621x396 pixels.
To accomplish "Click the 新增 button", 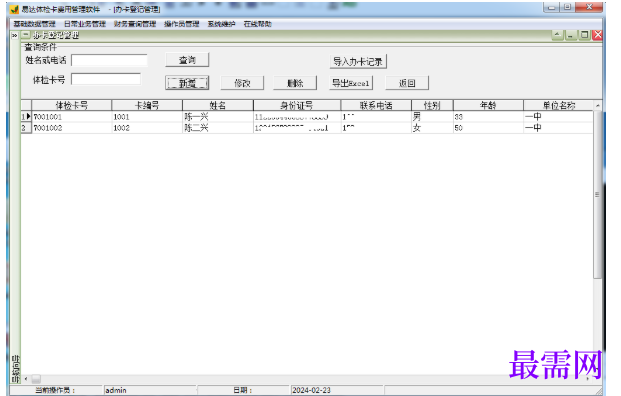I will 187,83.
